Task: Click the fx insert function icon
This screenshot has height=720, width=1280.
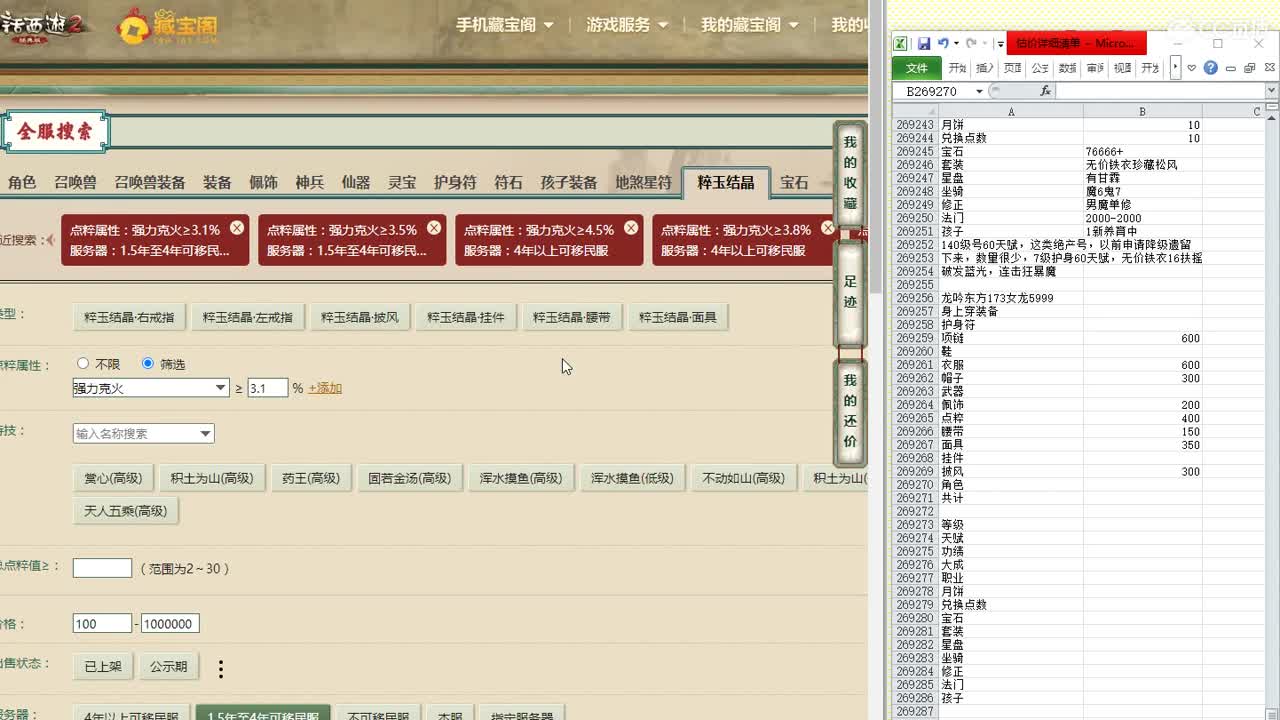Action: click(1045, 91)
